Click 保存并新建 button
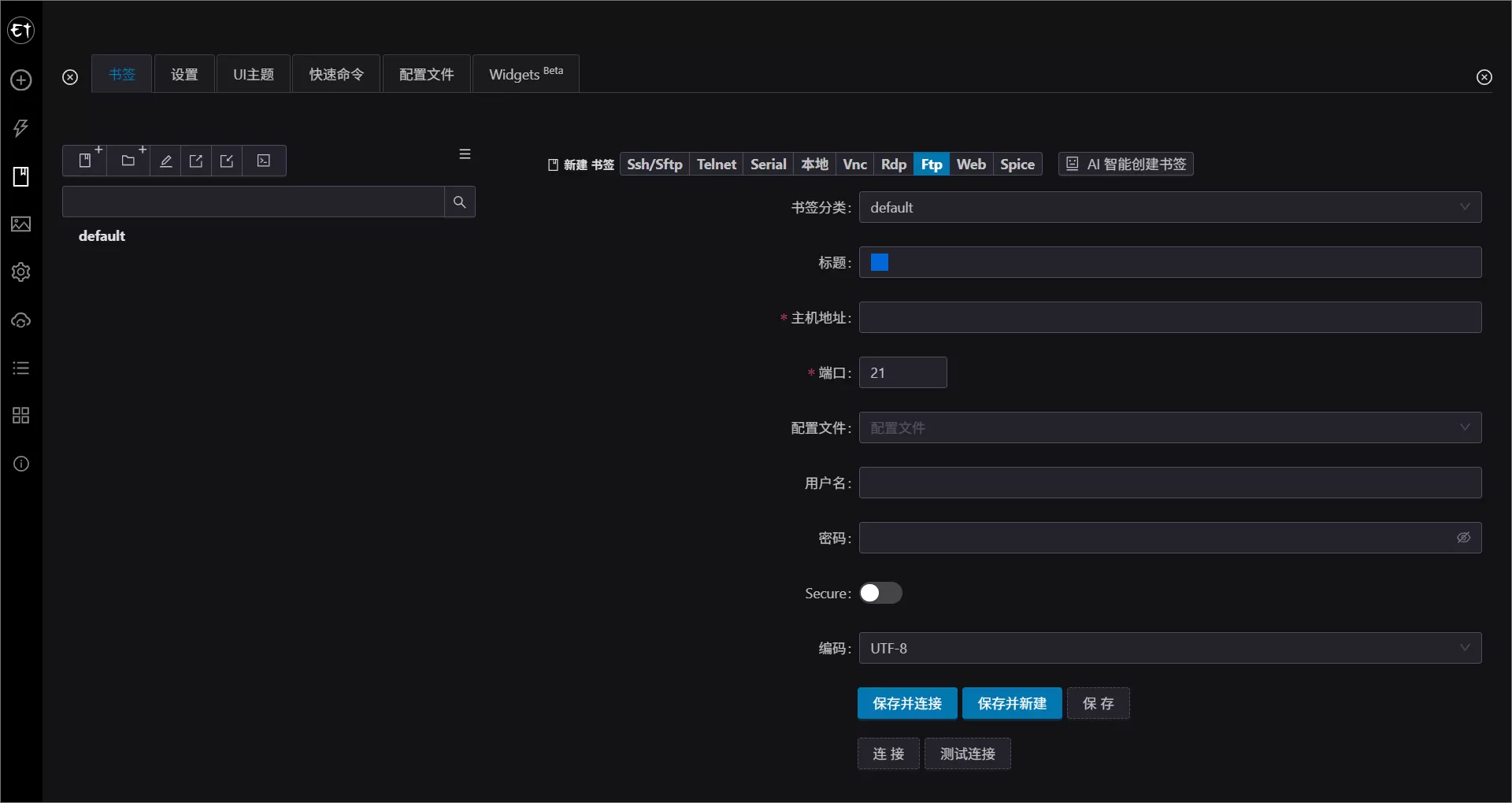1512x803 pixels. tap(1012, 703)
